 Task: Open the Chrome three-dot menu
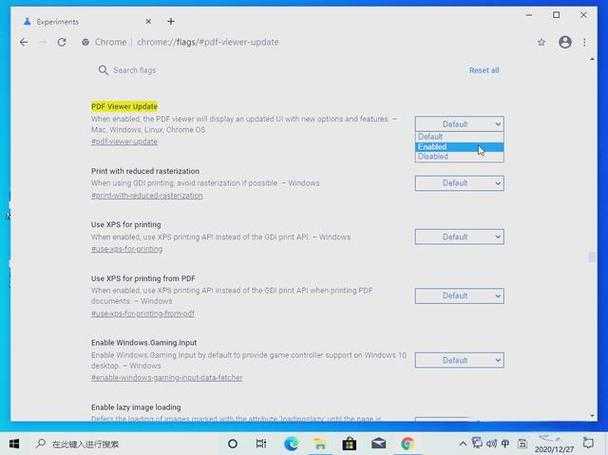point(584,42)
